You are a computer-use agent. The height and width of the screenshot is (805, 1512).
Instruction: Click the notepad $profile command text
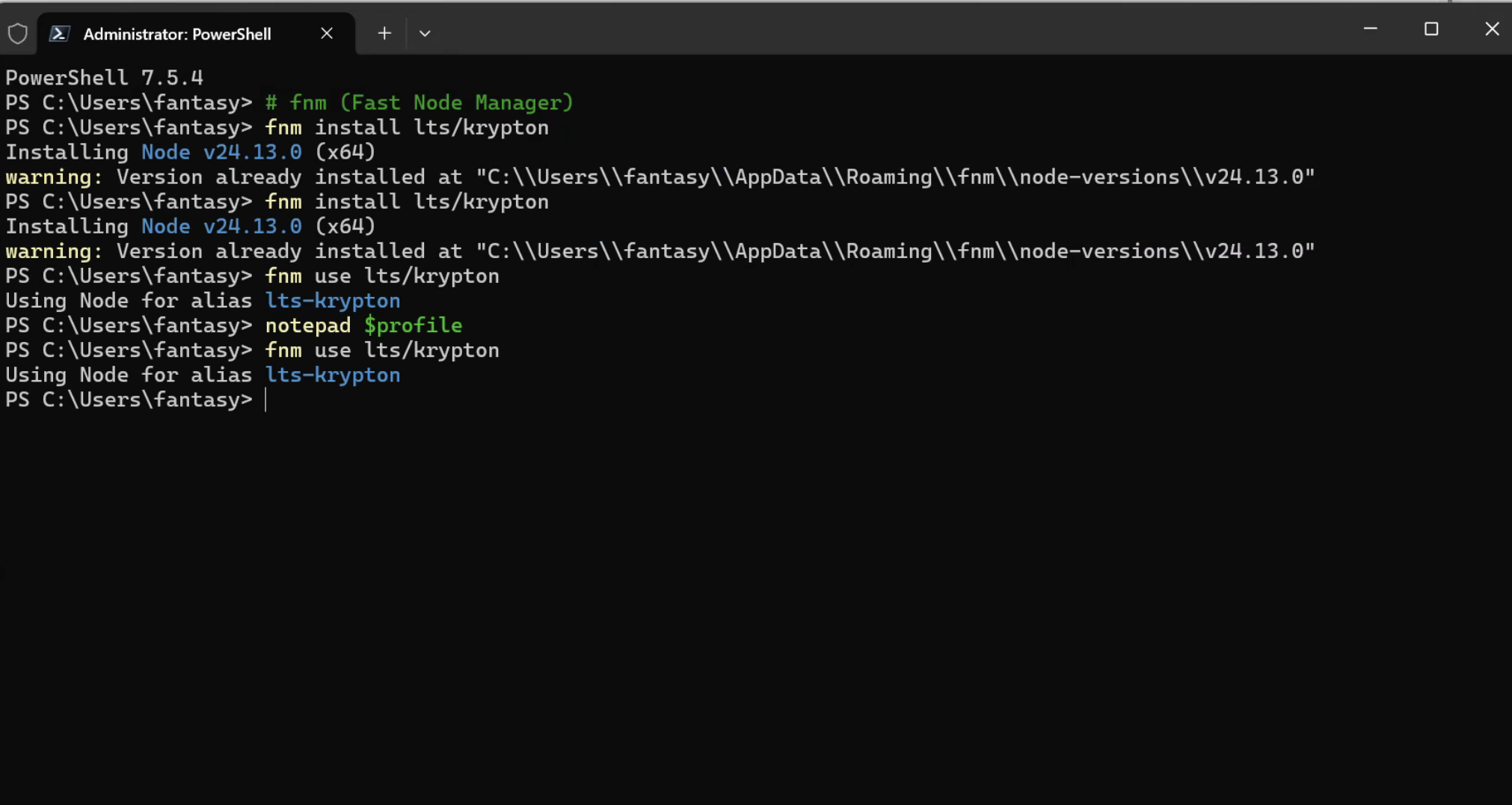point(363,325)
